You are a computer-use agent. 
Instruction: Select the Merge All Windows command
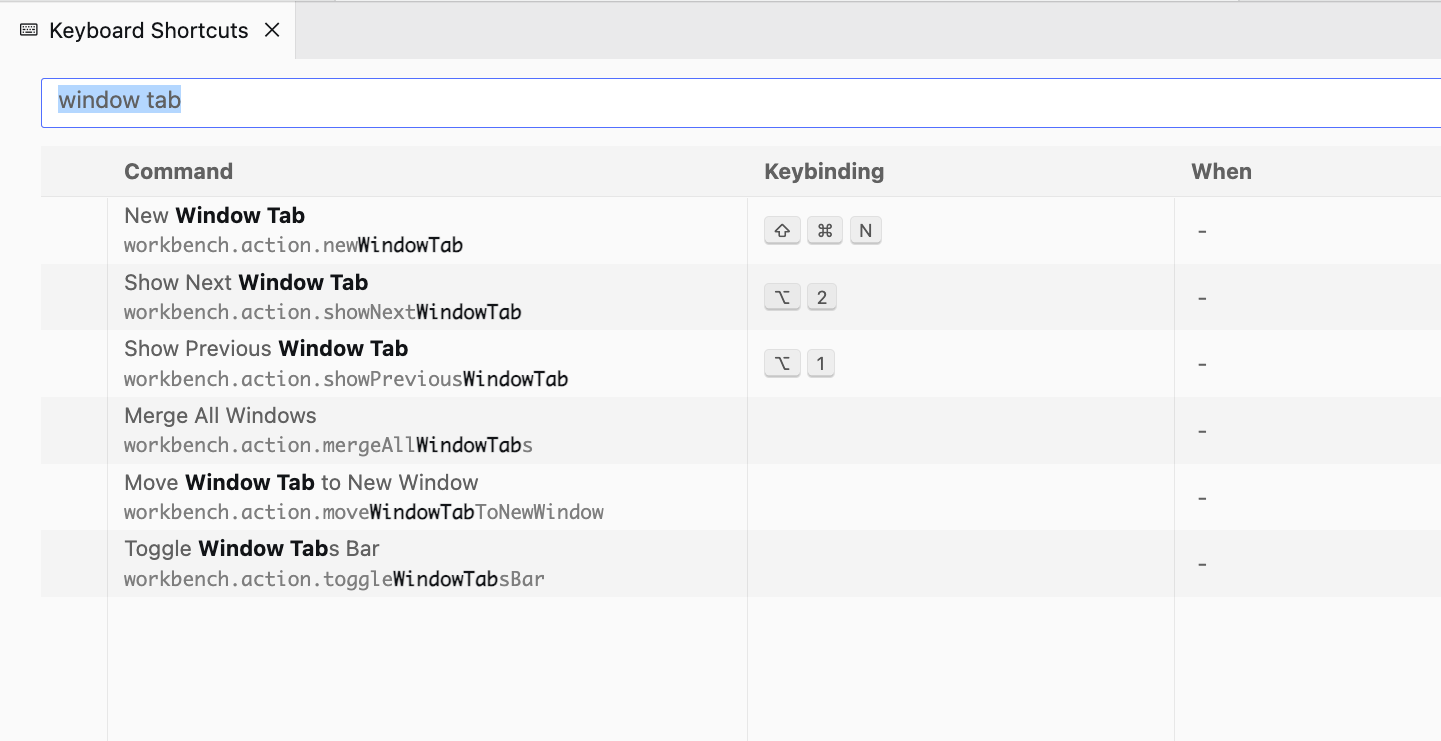click(x=220, y=416)
